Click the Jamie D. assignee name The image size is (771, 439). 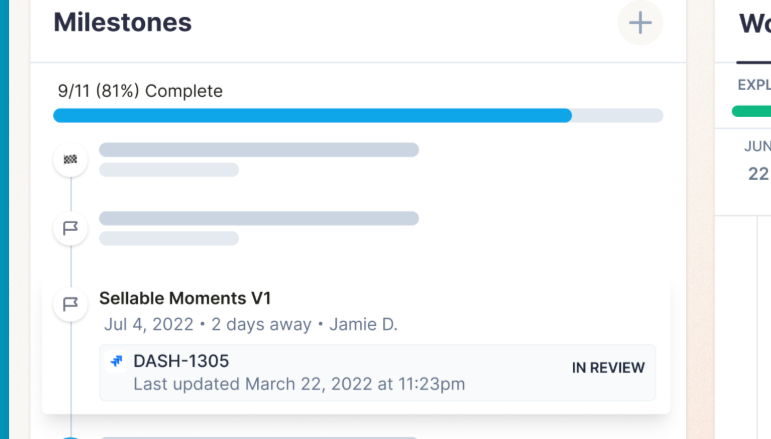point(363,324)
